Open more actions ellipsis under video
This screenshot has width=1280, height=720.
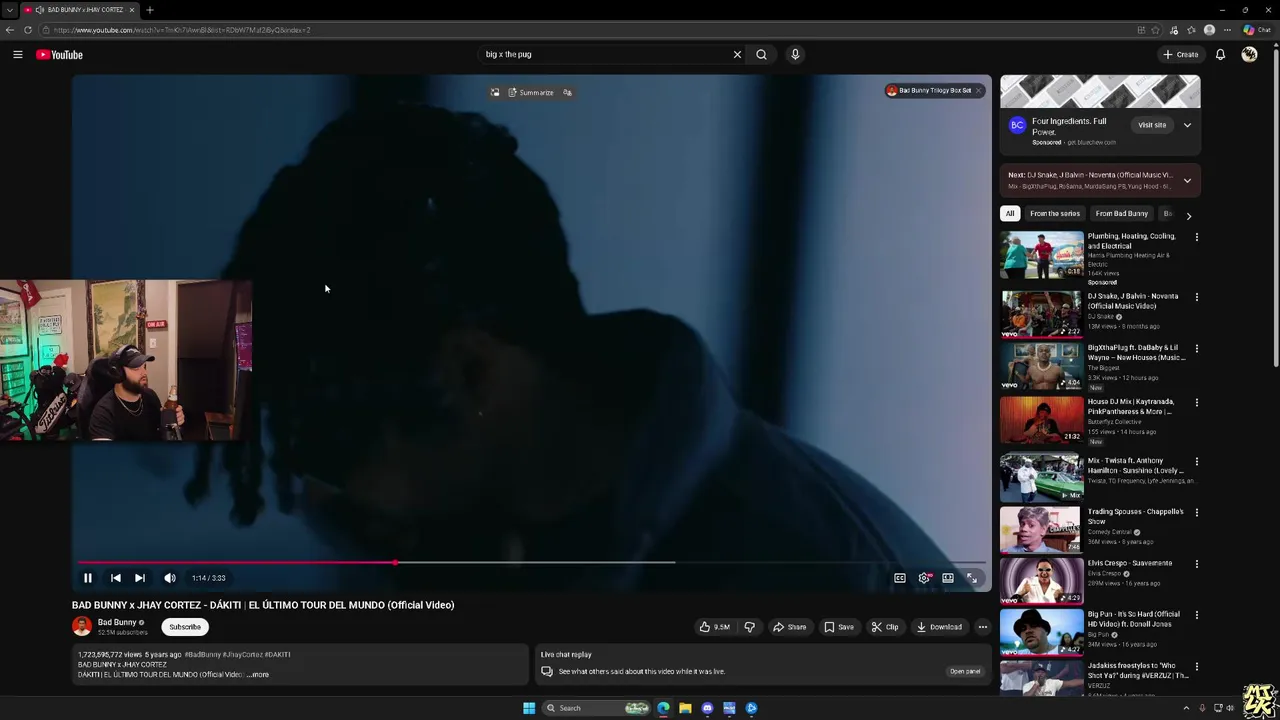tap(982, 627)
